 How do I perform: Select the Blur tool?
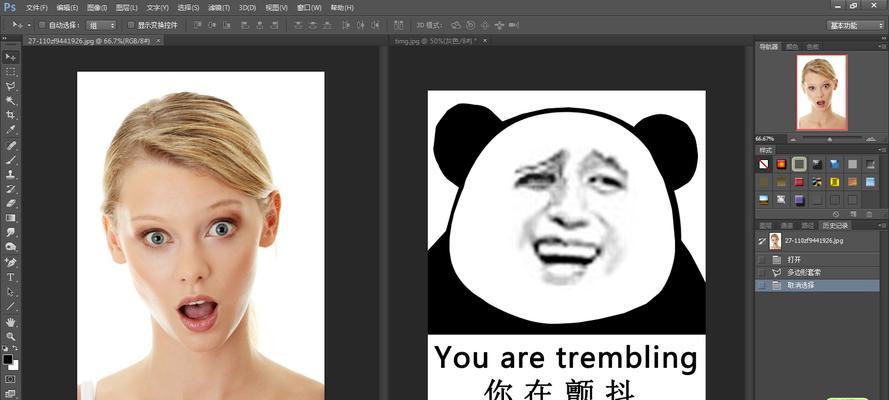(x=10, y=232)
